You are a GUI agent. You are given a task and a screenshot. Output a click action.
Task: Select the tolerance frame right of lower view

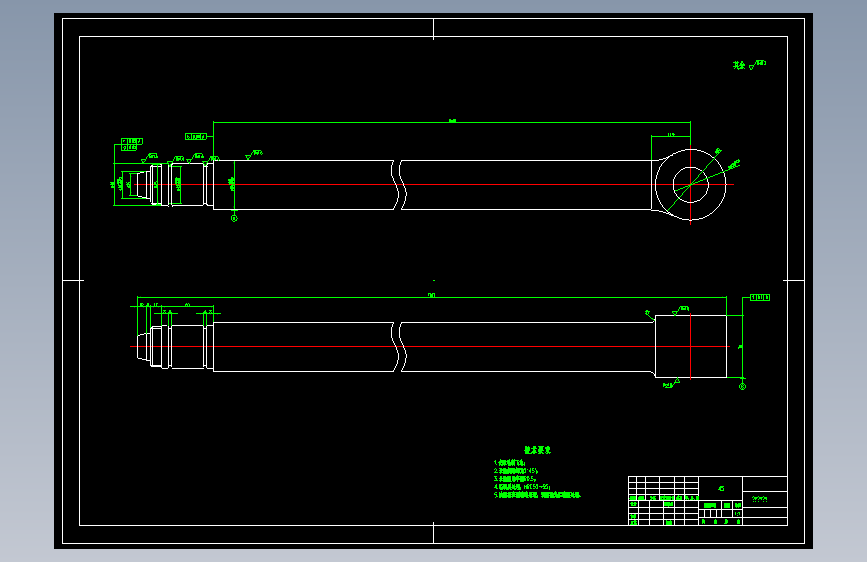[x=760, y=298]
